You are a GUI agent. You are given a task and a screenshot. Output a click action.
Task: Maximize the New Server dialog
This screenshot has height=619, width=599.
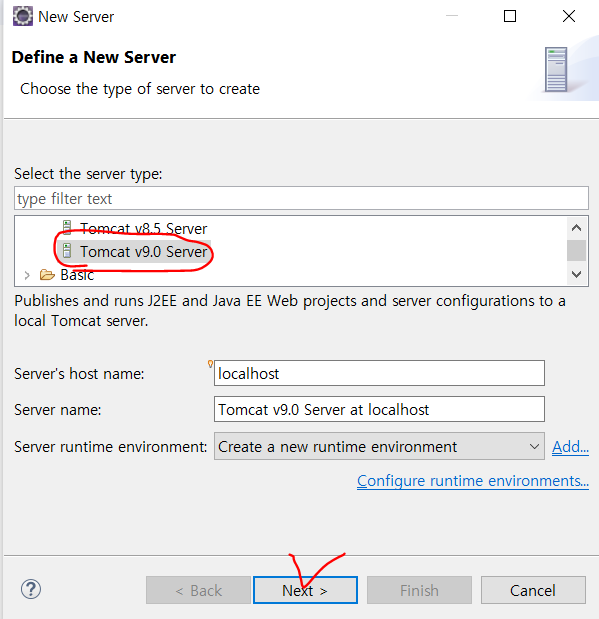coord(510,16)
